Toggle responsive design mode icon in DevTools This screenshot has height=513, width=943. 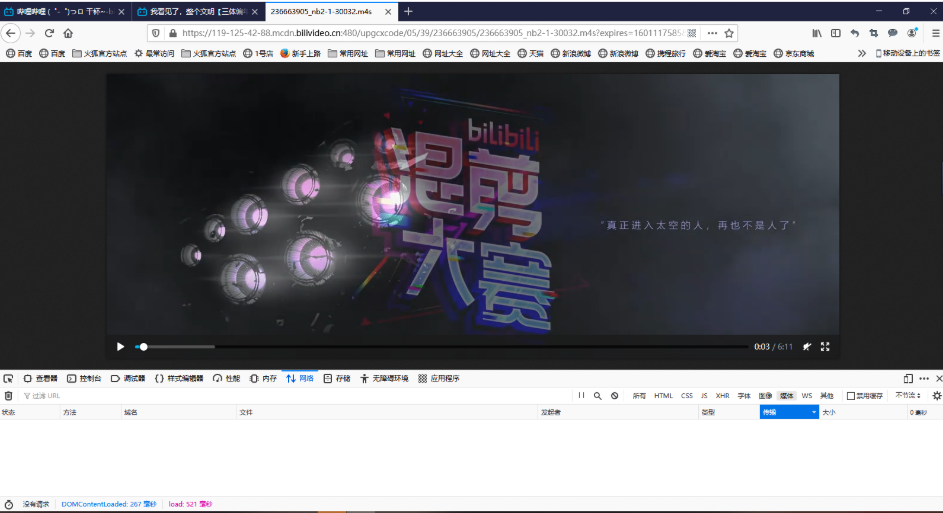click(908, 378)
